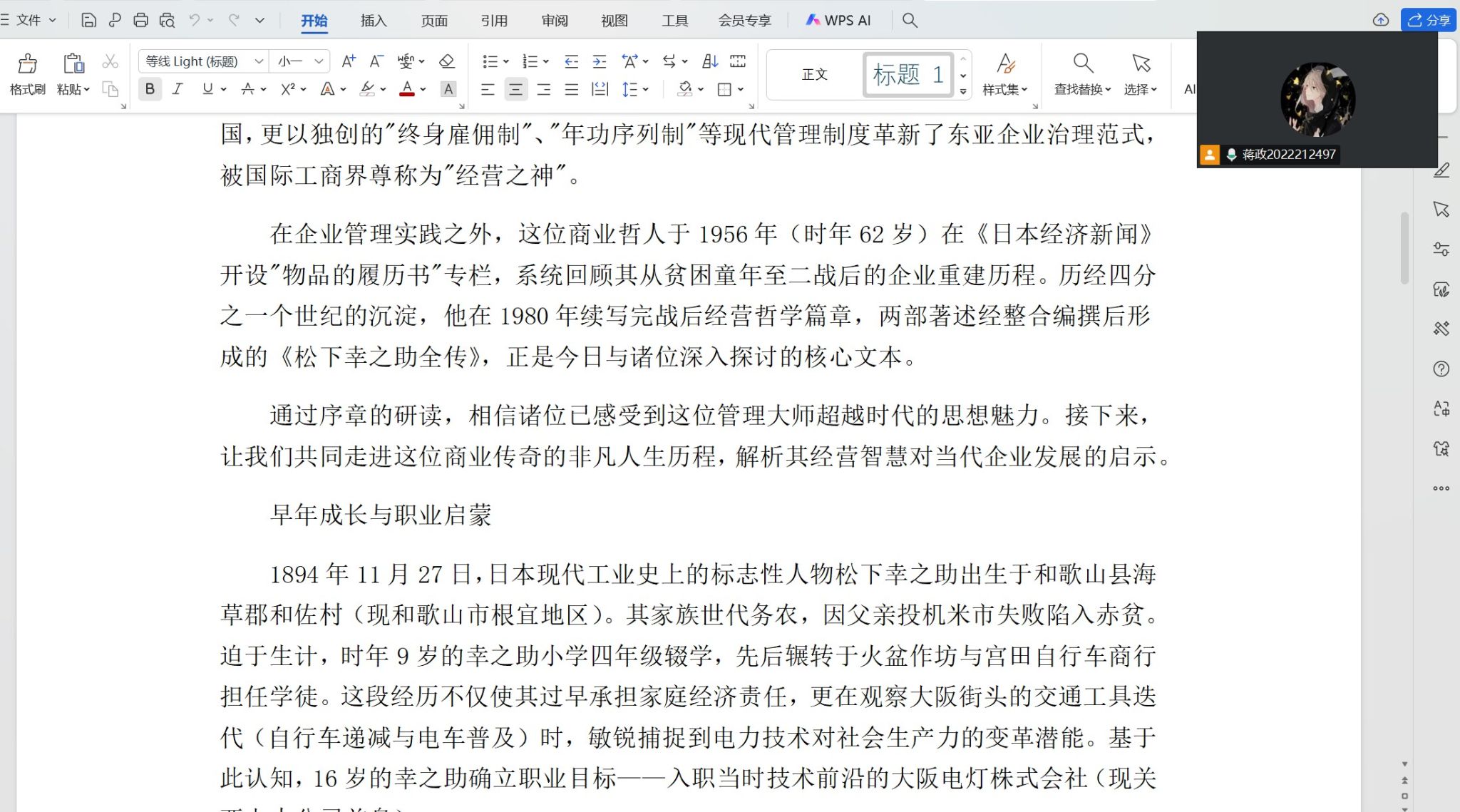Click the decrease indent icon

(571, 61)
